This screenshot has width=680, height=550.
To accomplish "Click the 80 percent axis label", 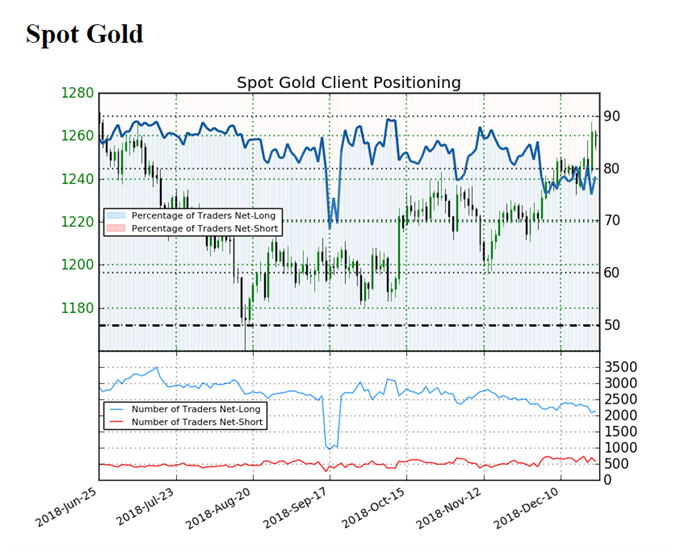I will [612, 169].
